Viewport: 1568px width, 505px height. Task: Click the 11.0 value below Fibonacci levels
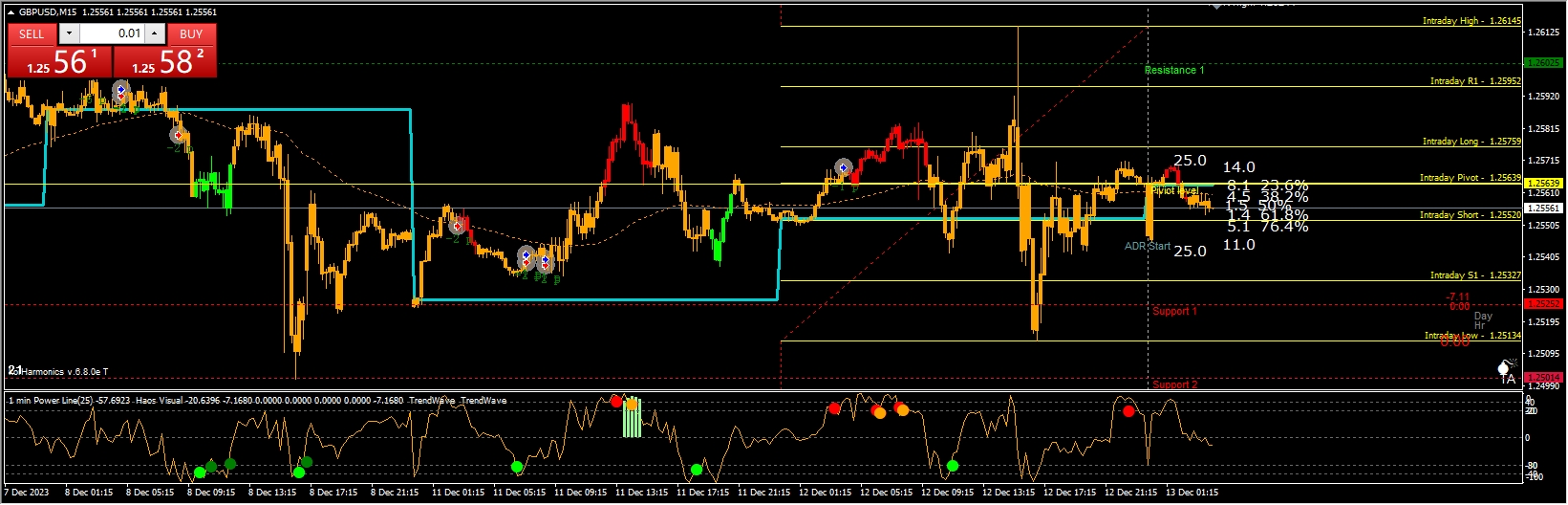point(1239,245)
